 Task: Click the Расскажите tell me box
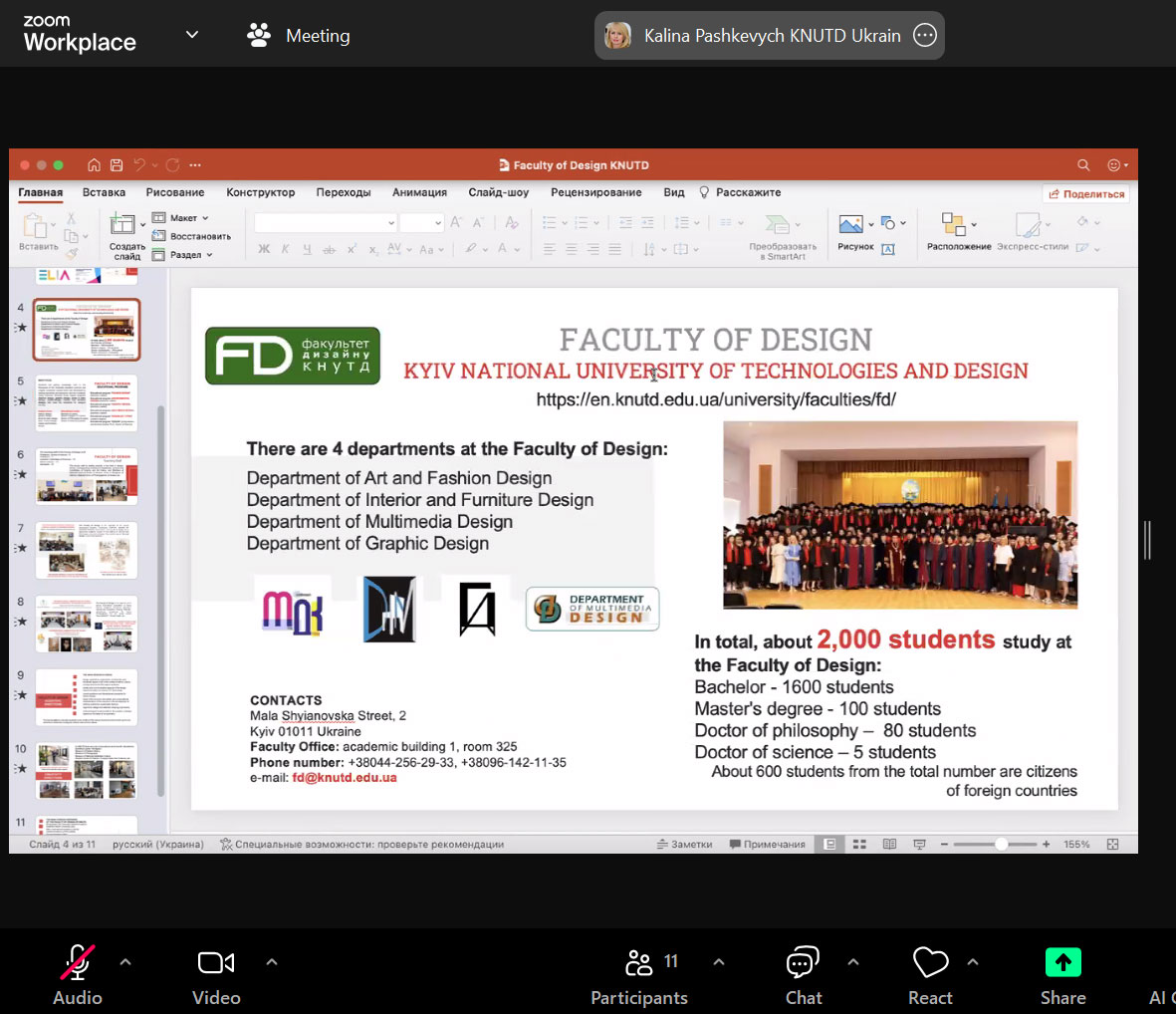740,193
